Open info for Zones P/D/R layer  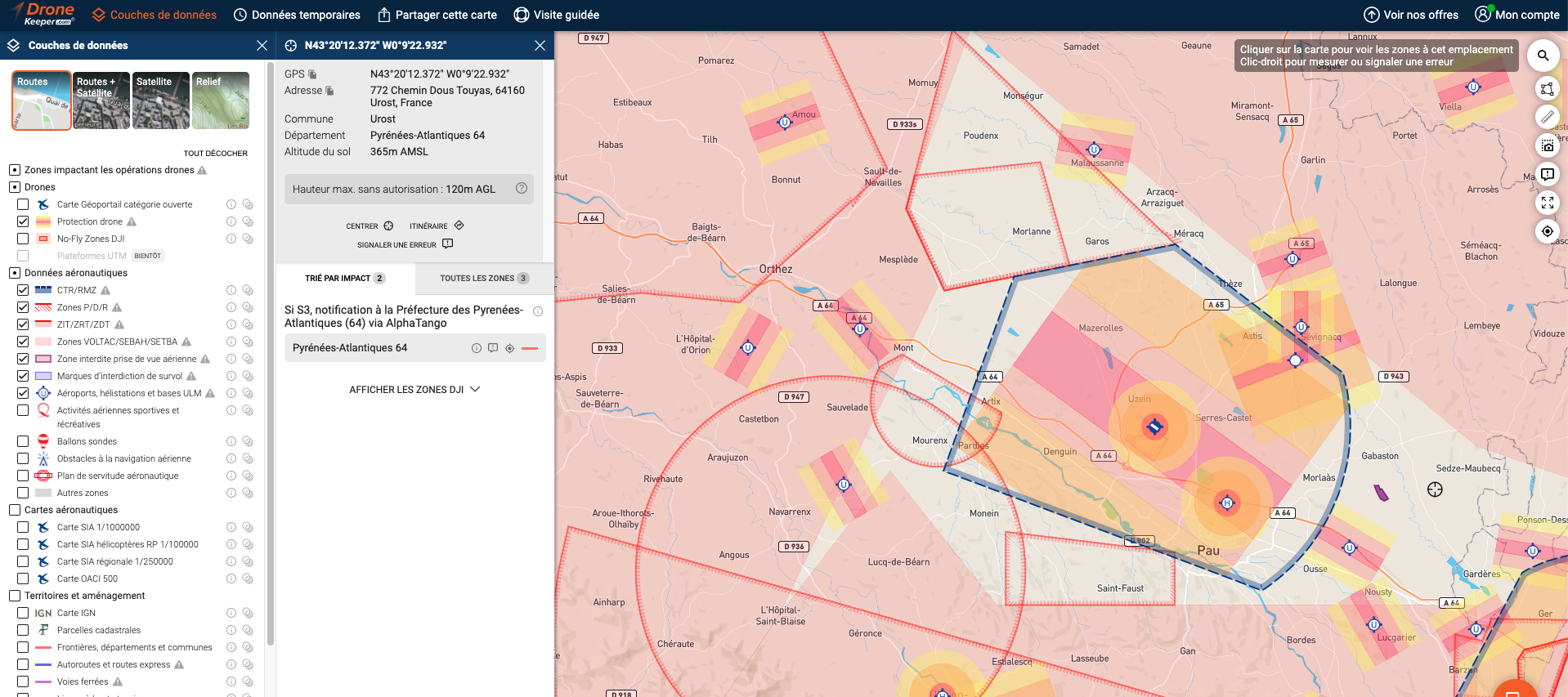point(231,307)
